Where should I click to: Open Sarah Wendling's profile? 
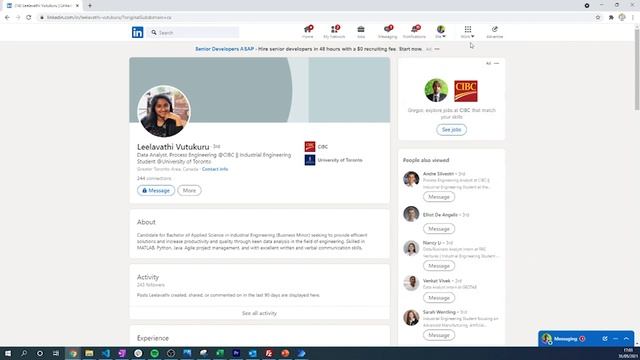tap(439, 312)
